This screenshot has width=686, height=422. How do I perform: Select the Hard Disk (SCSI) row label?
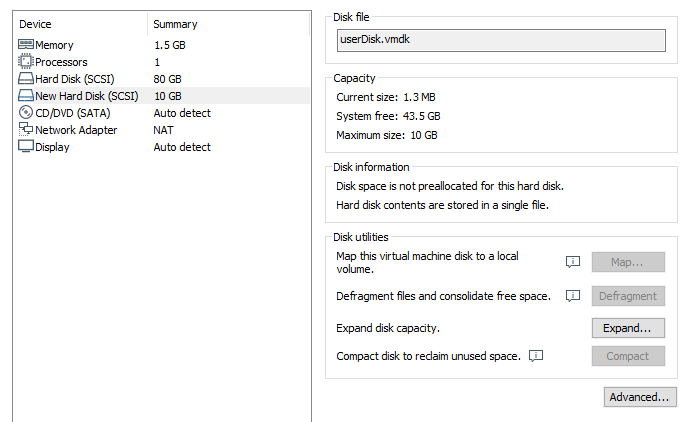pos(75,79)
